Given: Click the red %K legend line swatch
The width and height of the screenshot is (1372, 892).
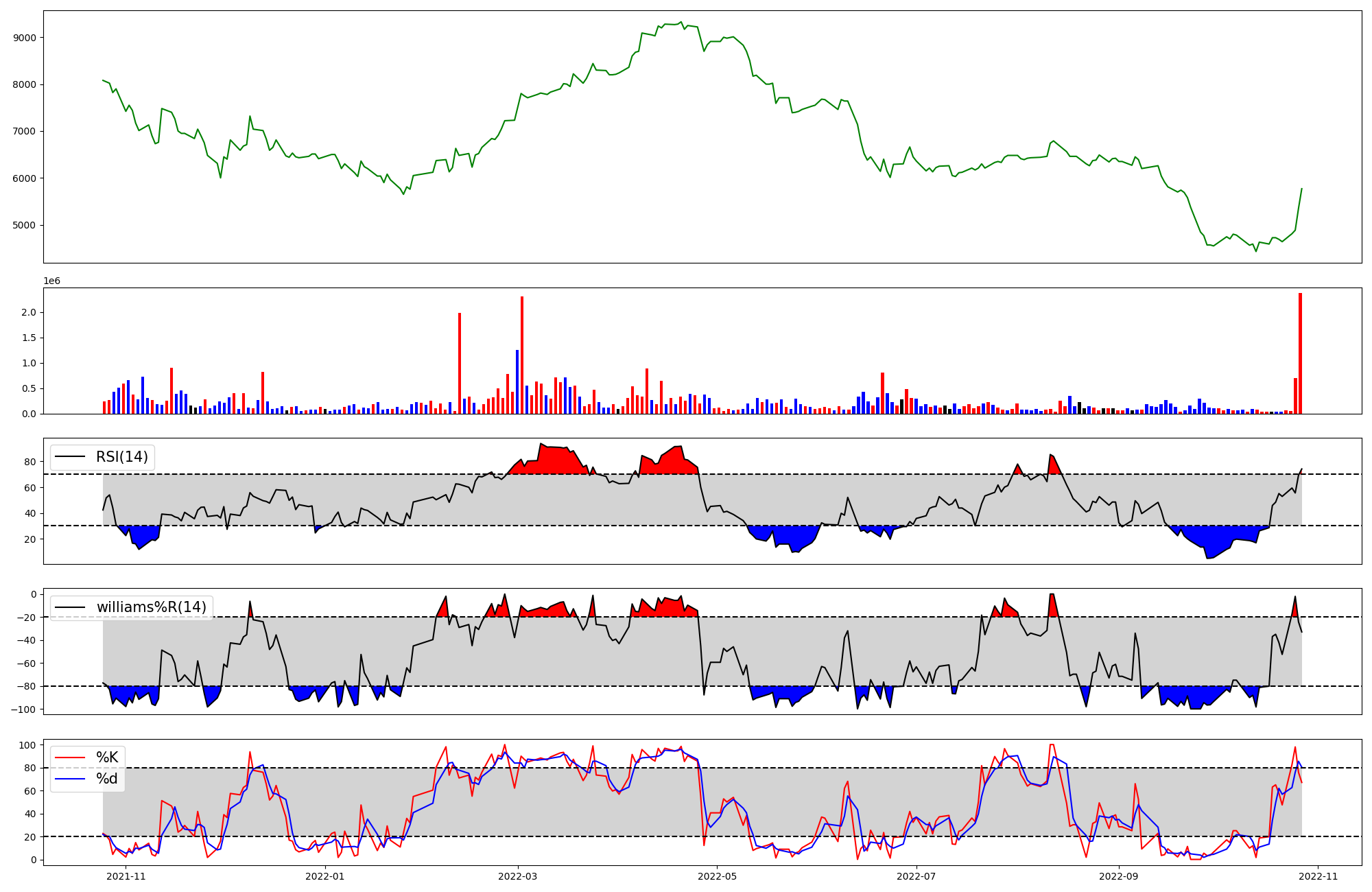Looking at the screenshot, I should [70, 758].
